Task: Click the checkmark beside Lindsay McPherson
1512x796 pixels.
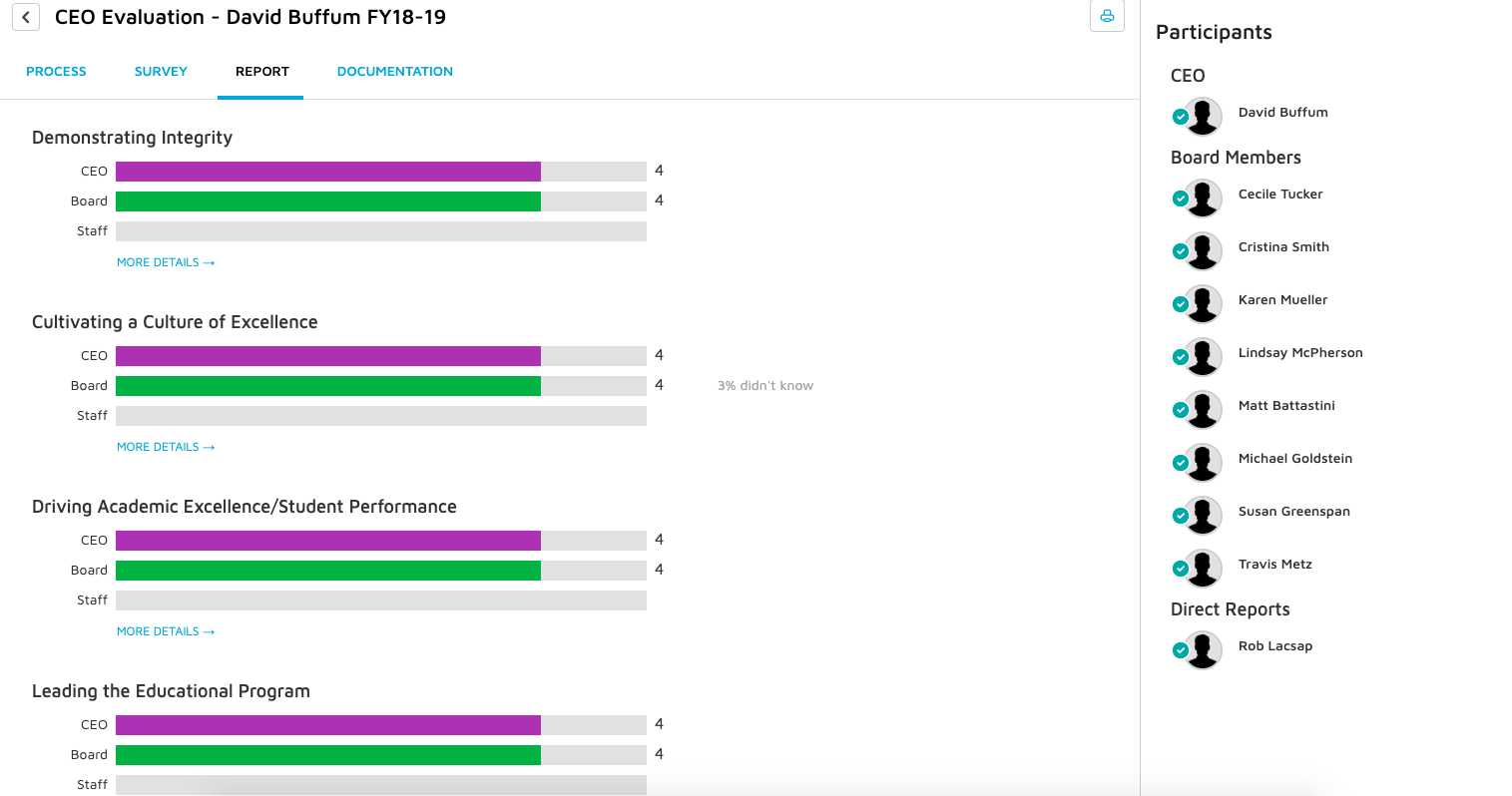Action: click(x=1181, y=357)
